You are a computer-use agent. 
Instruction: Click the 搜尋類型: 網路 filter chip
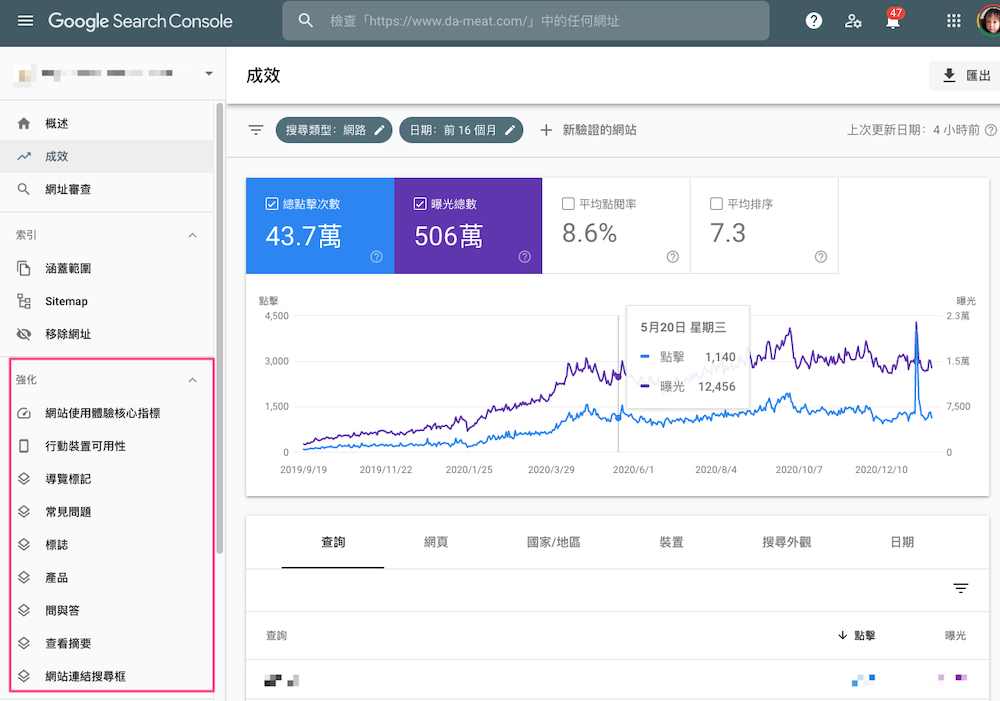click(334, 130)
